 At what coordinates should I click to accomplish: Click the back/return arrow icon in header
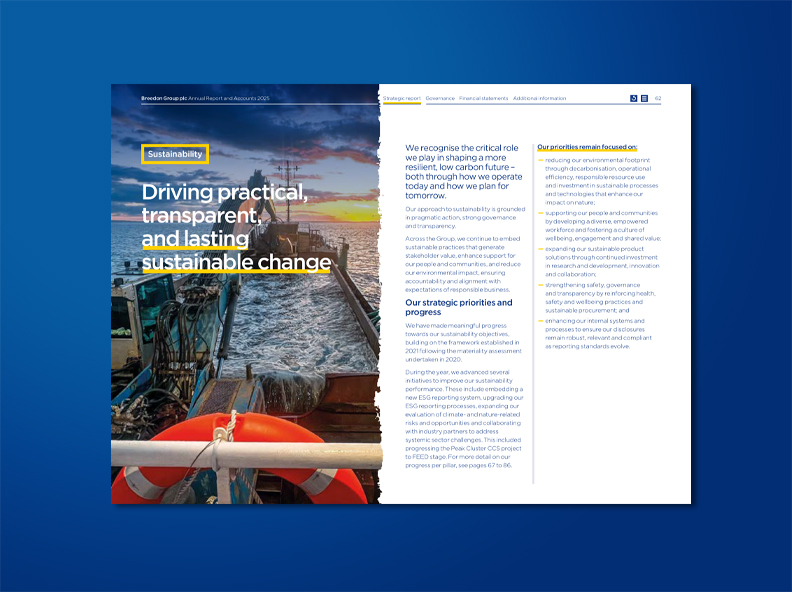click(633, 99)
